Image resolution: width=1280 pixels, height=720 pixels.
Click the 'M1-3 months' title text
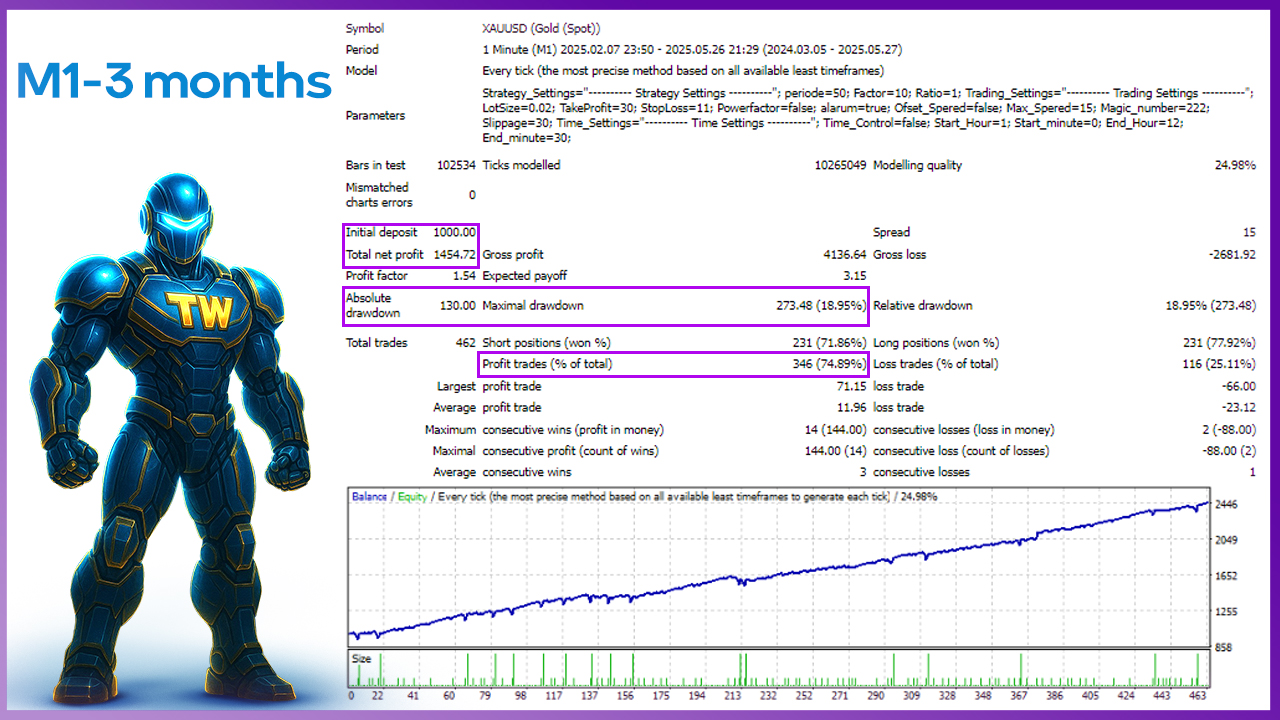[x=174, y=81]
